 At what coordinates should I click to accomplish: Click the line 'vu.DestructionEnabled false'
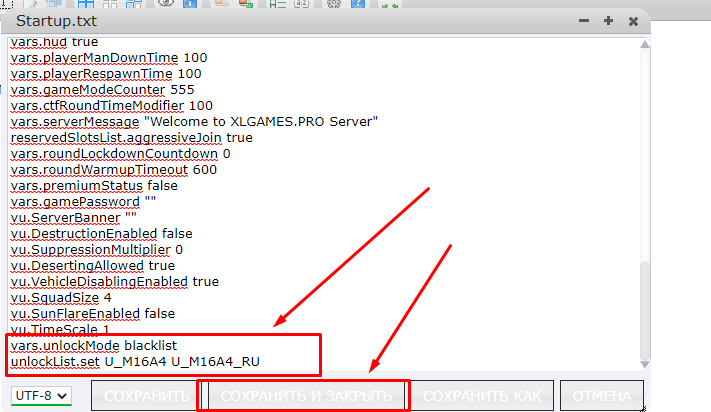pyautogui.click(x=102, y=233)
